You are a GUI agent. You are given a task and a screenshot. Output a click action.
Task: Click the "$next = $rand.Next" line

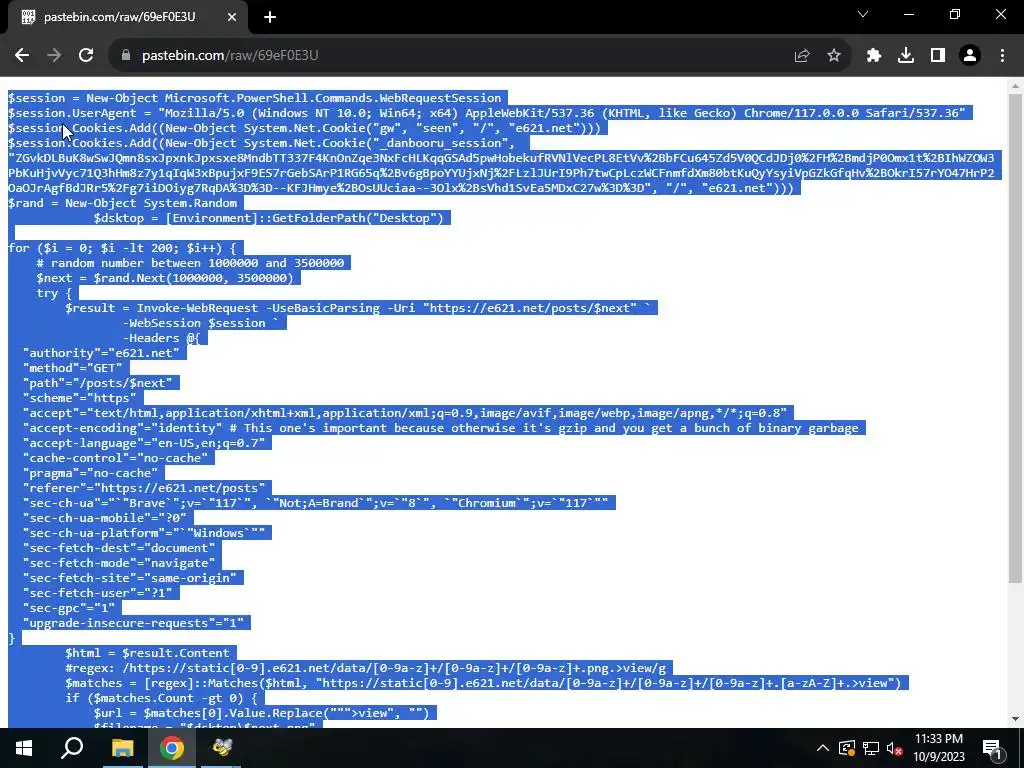165,278
